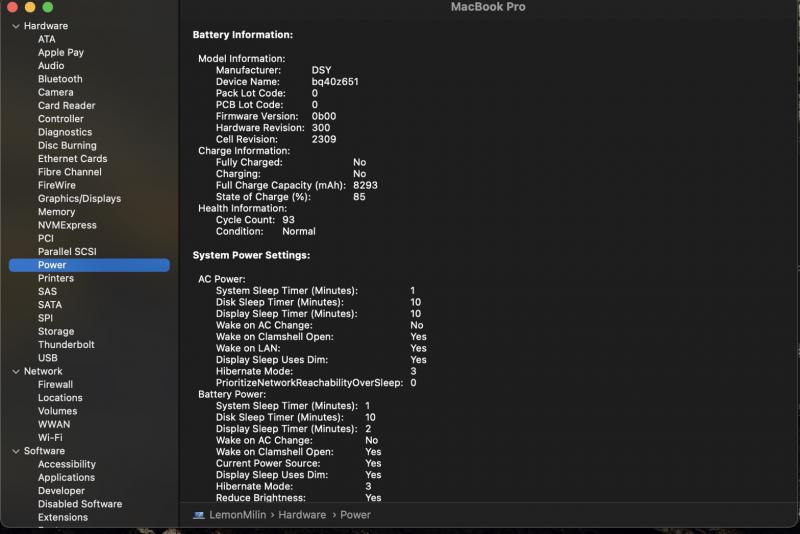Click the Full Charge Capacity value 8293
This screenshot has width=800, height=534.
365,185
